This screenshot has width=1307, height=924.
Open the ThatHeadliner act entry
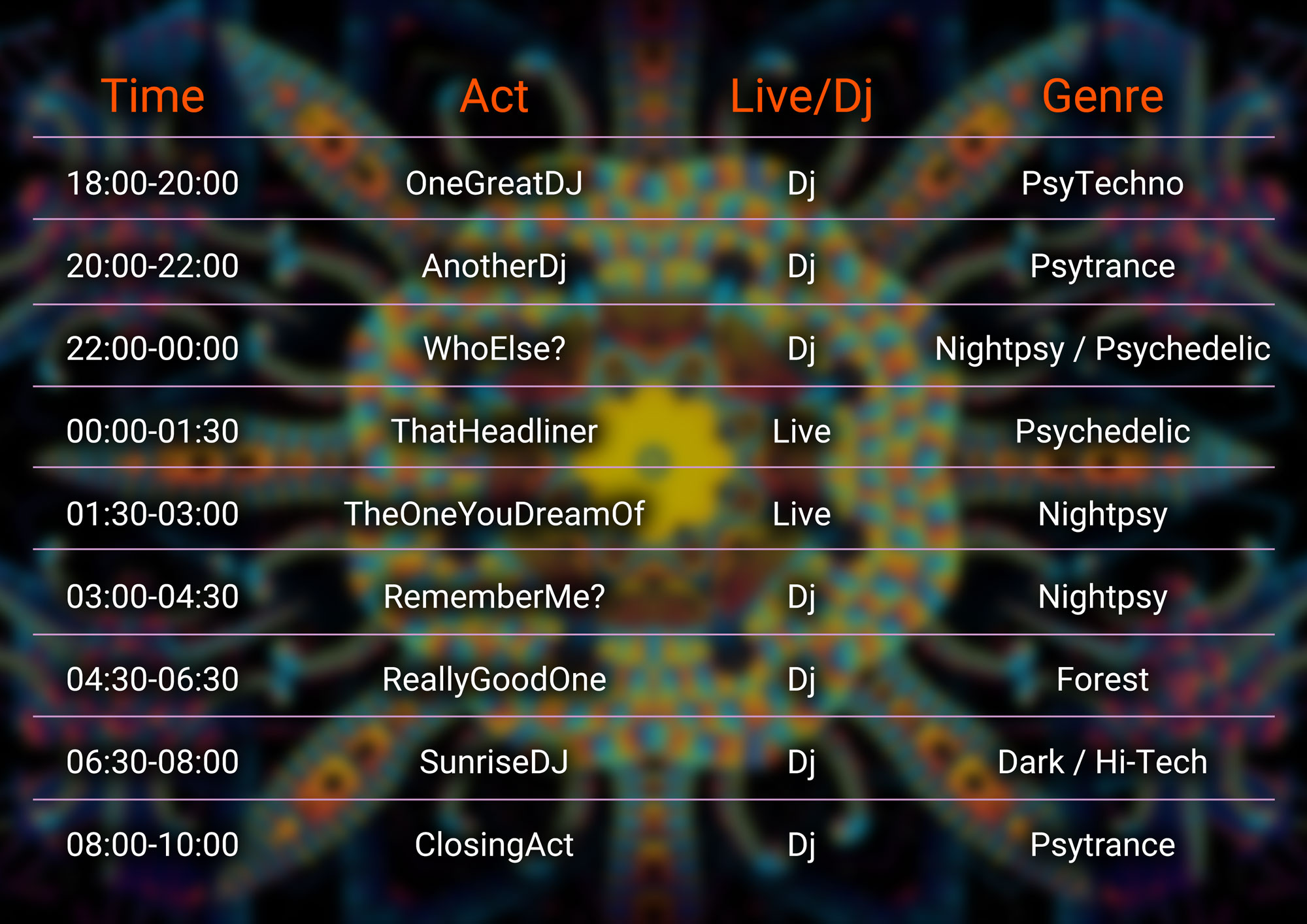coord(494,432)
